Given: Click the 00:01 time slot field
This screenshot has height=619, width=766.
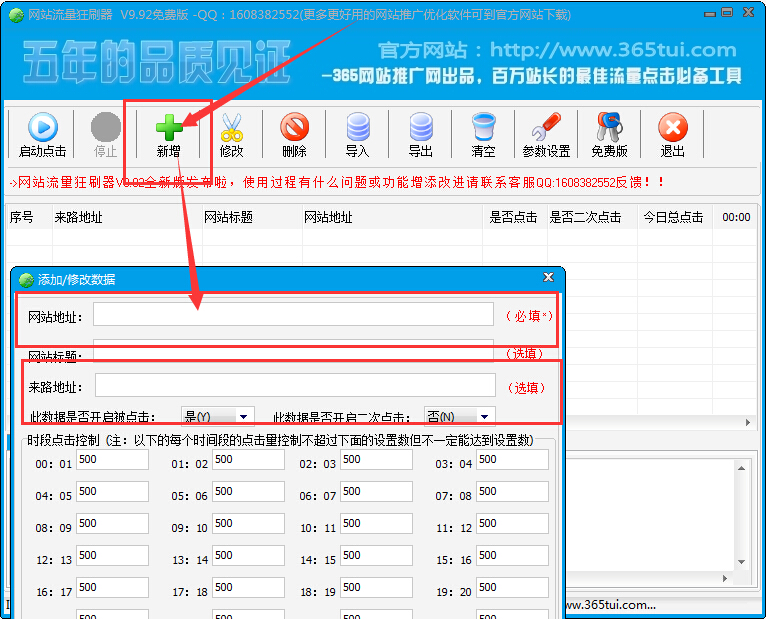Looking at the screenshot, I should (x=112, y=460).
